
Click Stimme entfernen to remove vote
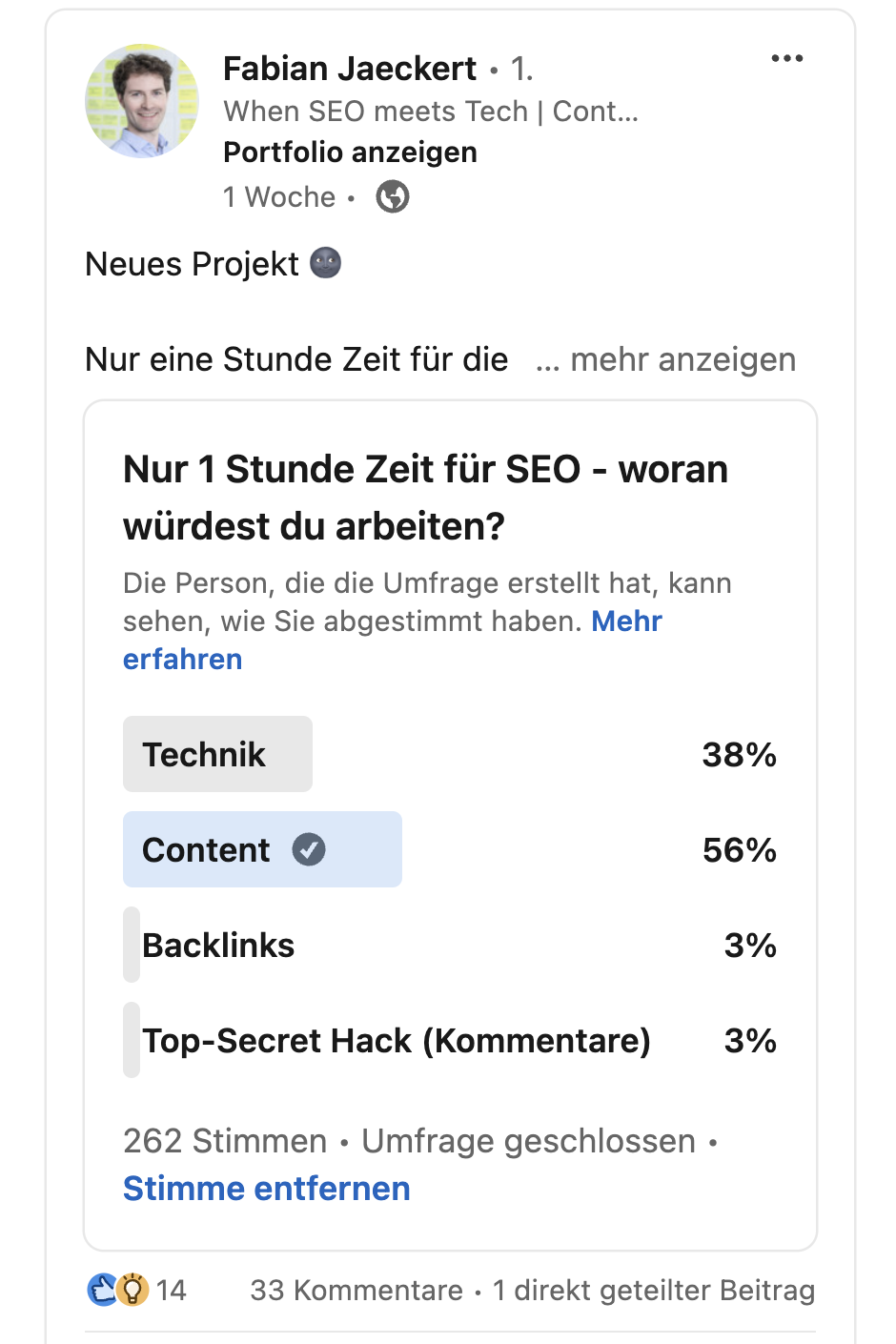(x=267, y=1189)
